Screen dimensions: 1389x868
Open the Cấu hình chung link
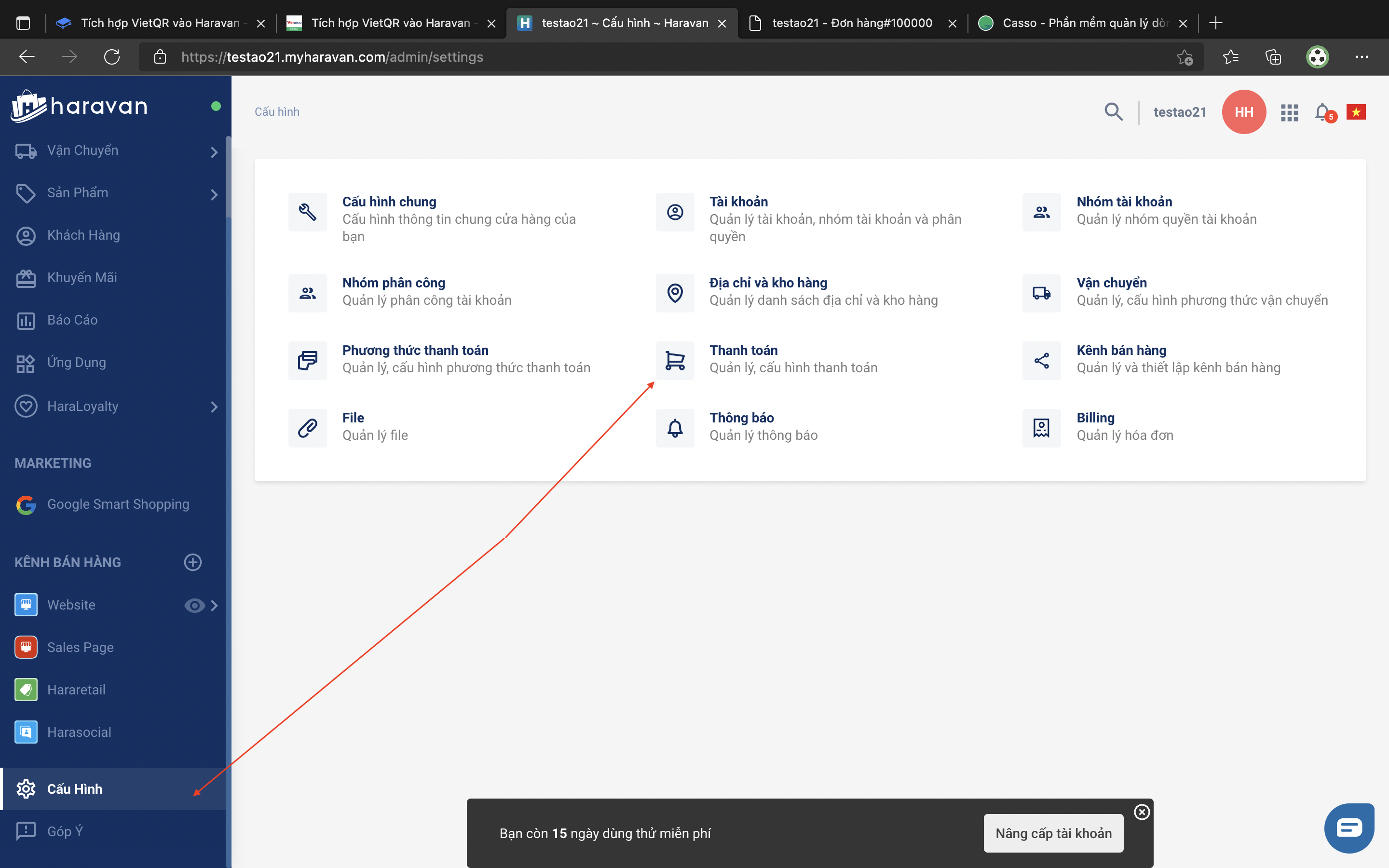pos(389,202)
